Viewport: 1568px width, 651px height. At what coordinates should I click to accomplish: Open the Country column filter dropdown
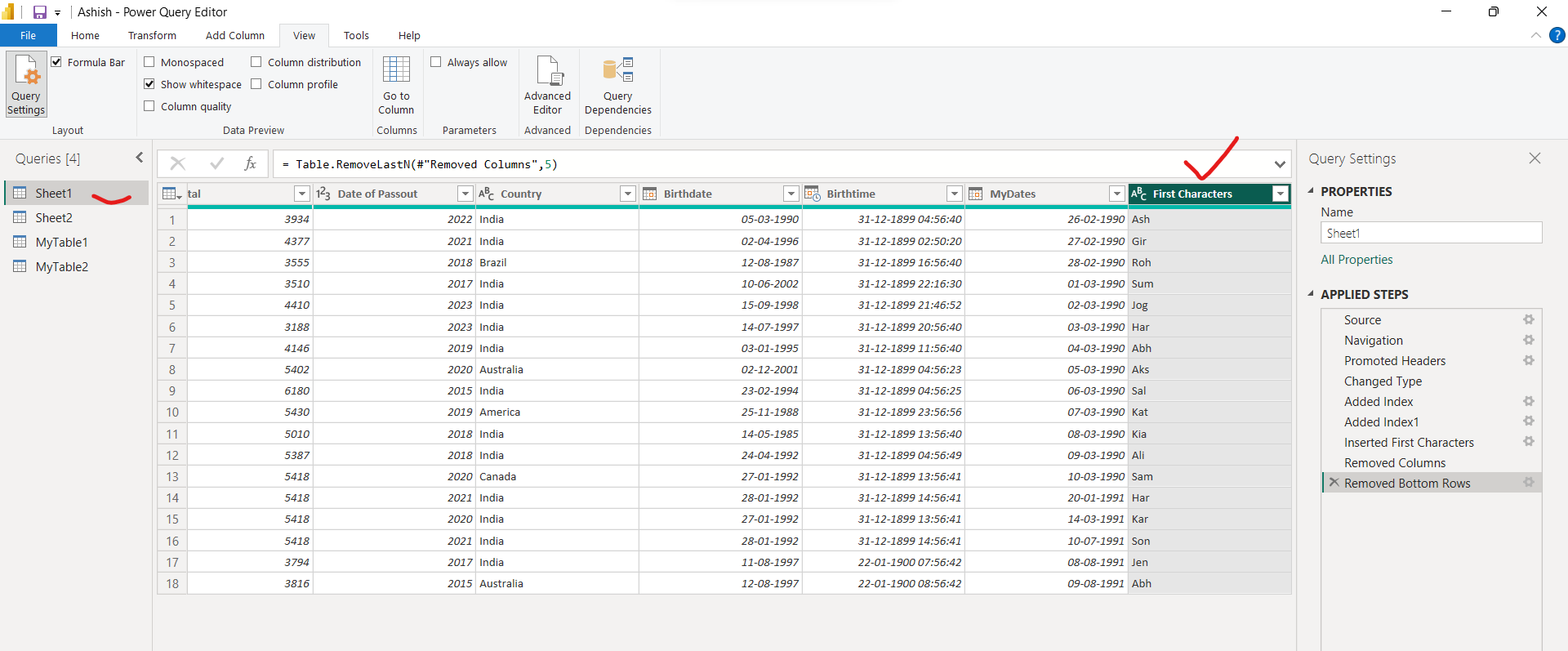click(627, 194)
